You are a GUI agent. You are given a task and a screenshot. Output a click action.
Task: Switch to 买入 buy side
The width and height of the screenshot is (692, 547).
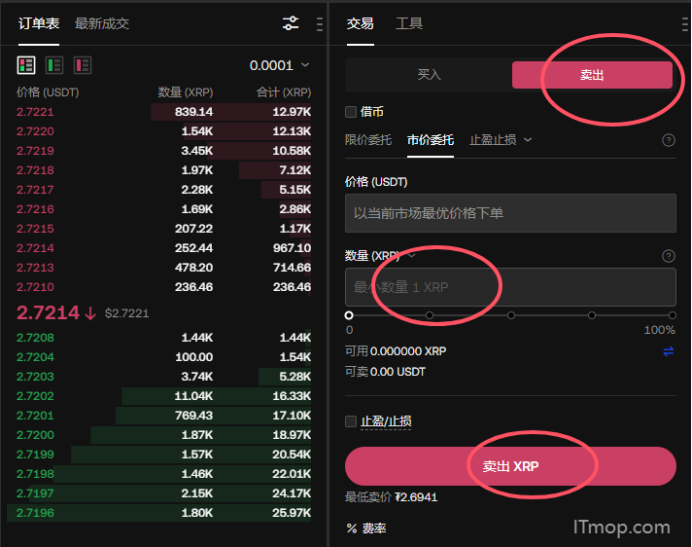coord(429,75)
